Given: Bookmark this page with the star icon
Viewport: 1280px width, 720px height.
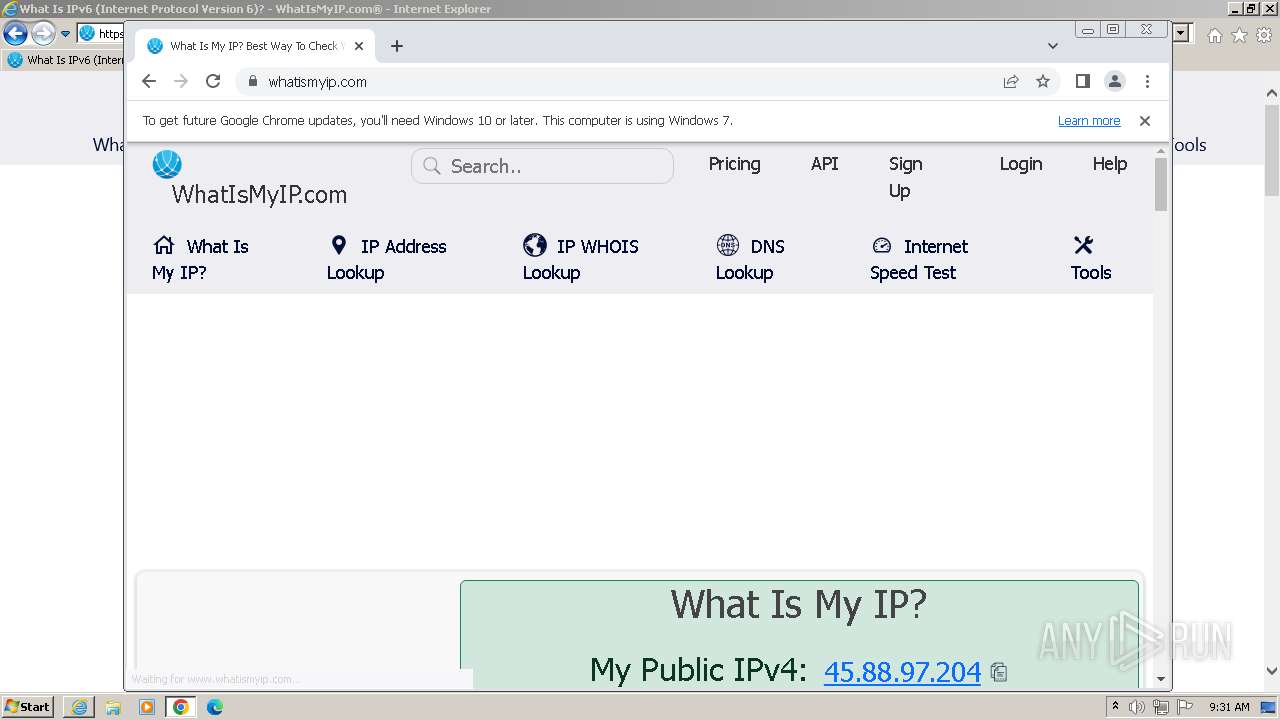Looking at the screenshot, I should tap(1043, 82).
